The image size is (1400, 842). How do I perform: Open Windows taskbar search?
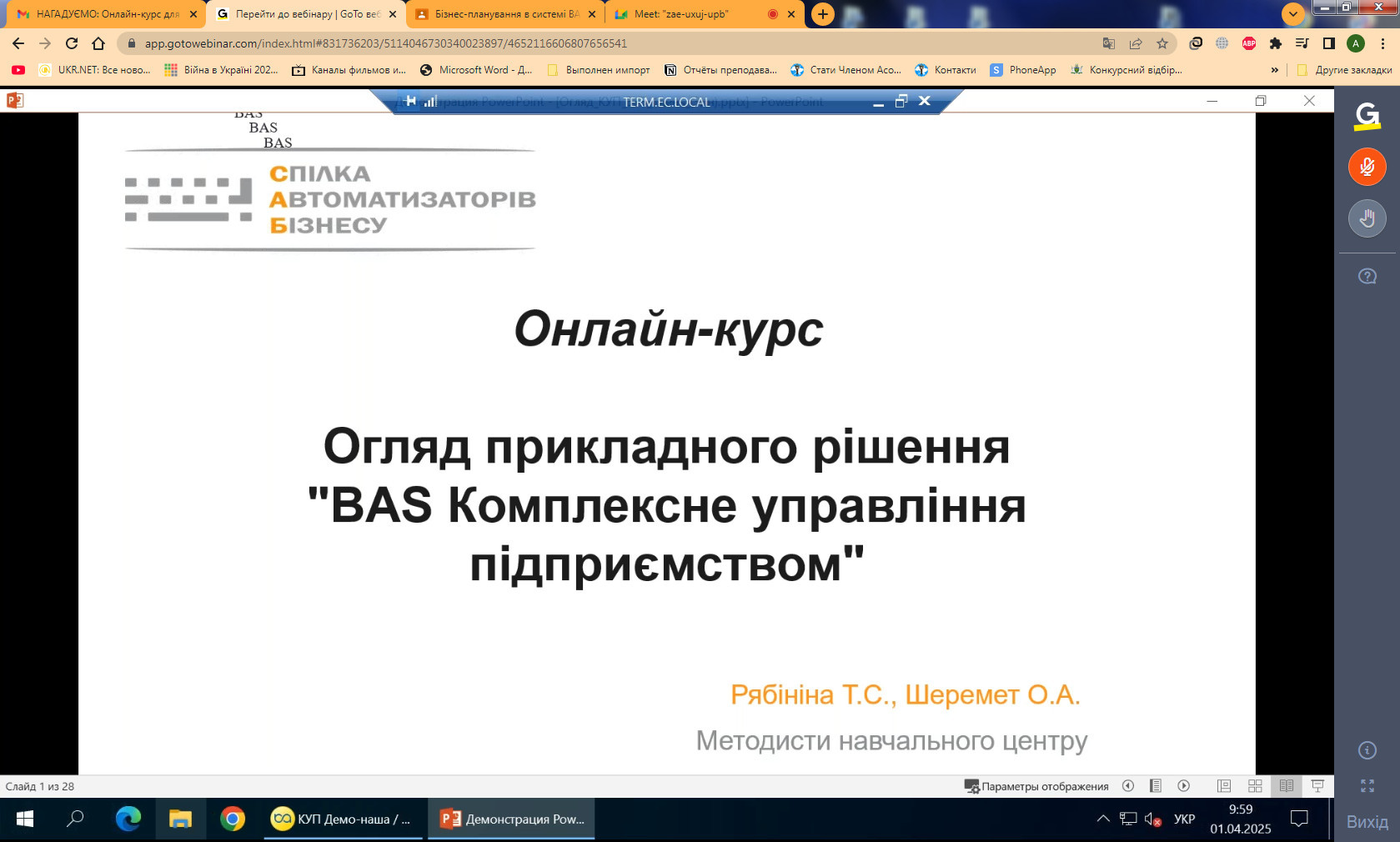point(75,819)
